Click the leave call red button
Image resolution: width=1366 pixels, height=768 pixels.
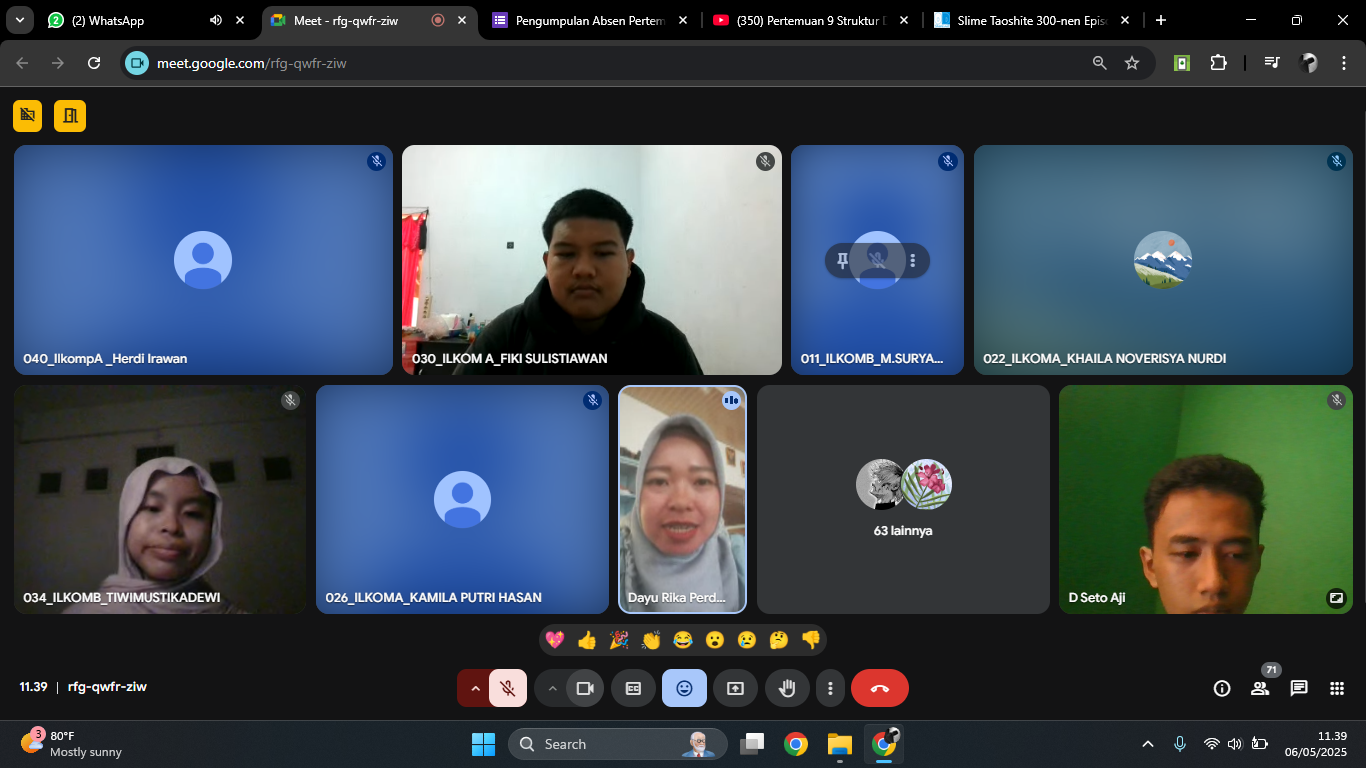[x=879, y=688]
